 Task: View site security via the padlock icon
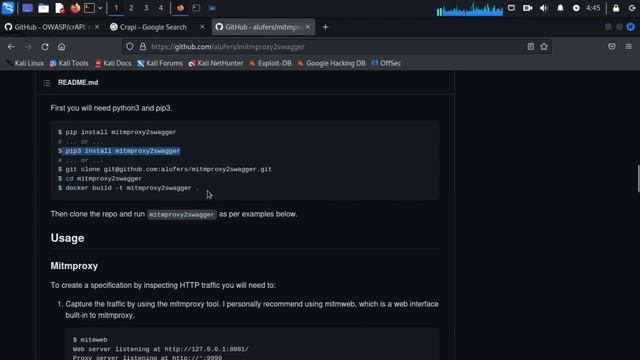(x=143, y=47)
